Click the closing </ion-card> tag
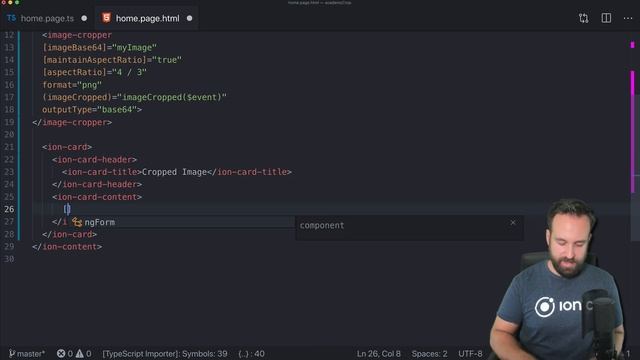Viewport: 640px width, 360px height. point(69,234)
